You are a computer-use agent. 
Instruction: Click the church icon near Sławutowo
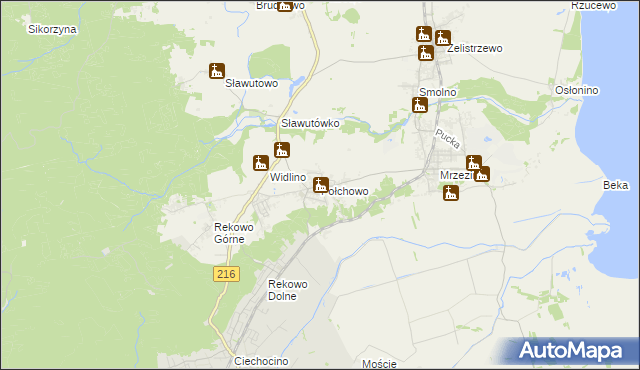217,71
